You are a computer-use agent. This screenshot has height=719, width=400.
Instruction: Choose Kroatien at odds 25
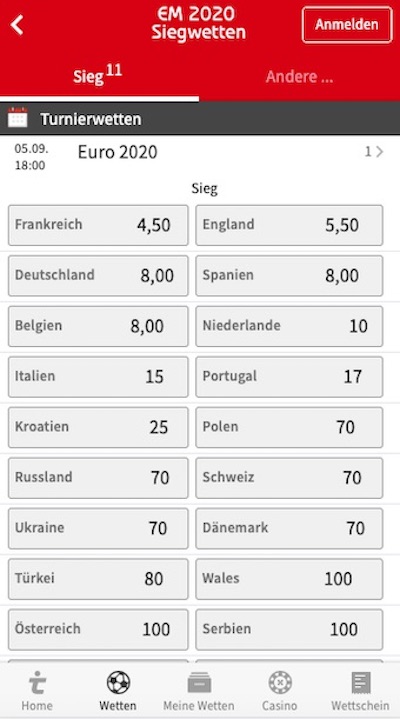tap(98, 427)
